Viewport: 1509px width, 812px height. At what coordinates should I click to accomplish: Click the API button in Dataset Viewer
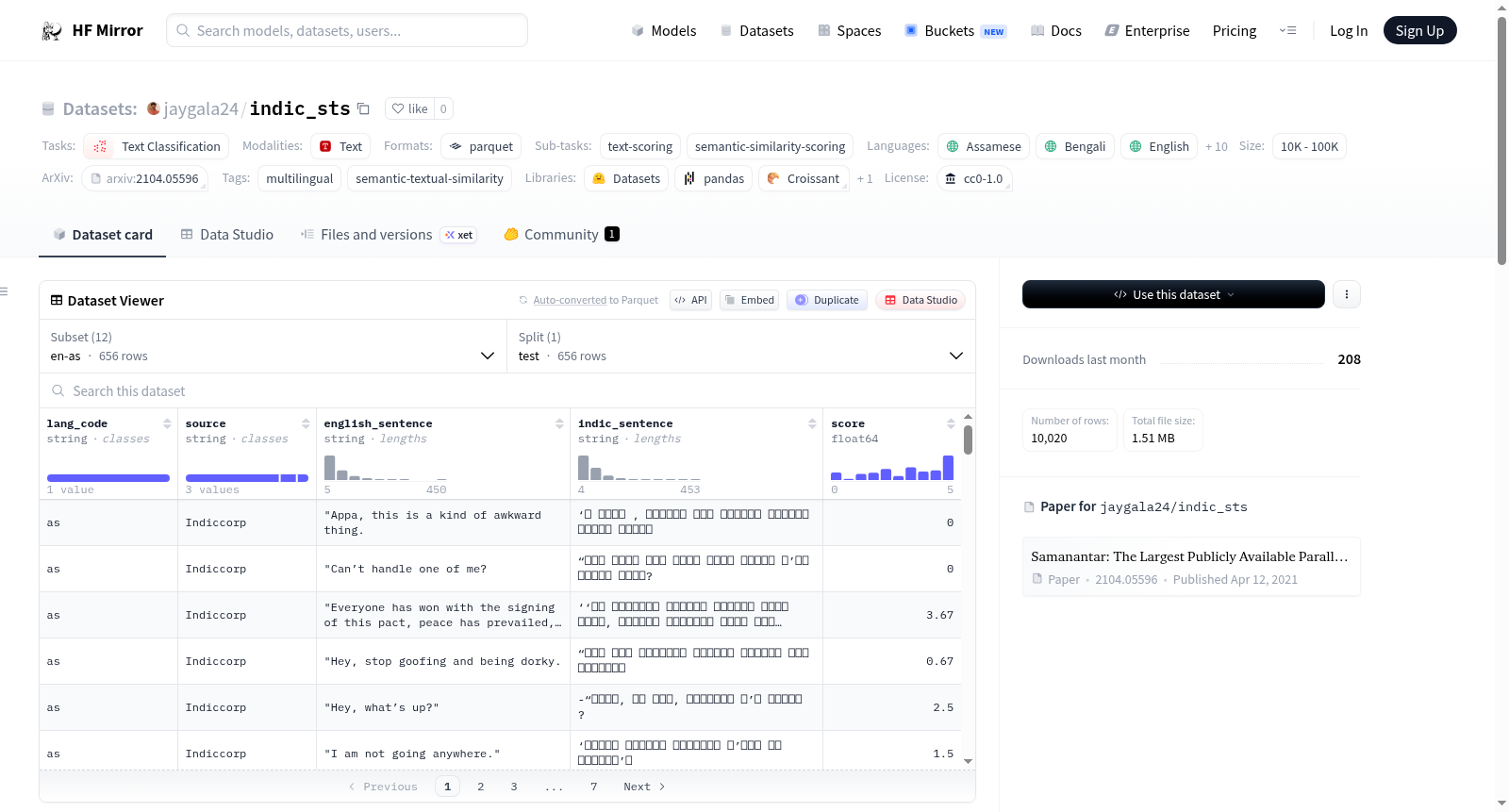pyautogui.click(x=690, y=300)
